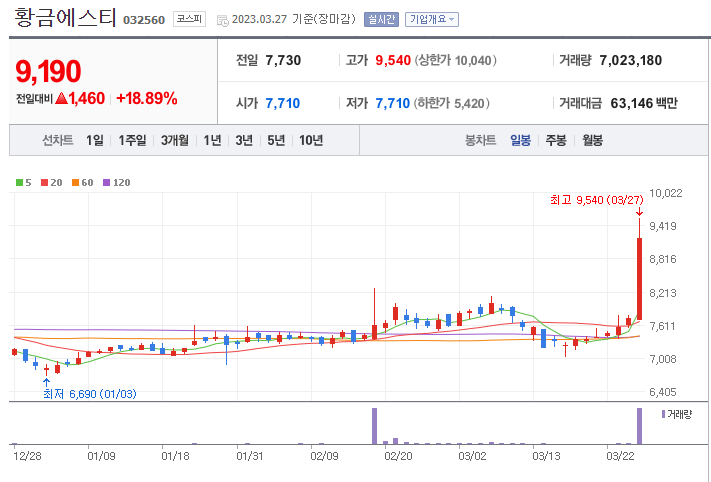Click the 하한가 5,420 text
This screenshot has width=711, height=482.
coord(451,103)
